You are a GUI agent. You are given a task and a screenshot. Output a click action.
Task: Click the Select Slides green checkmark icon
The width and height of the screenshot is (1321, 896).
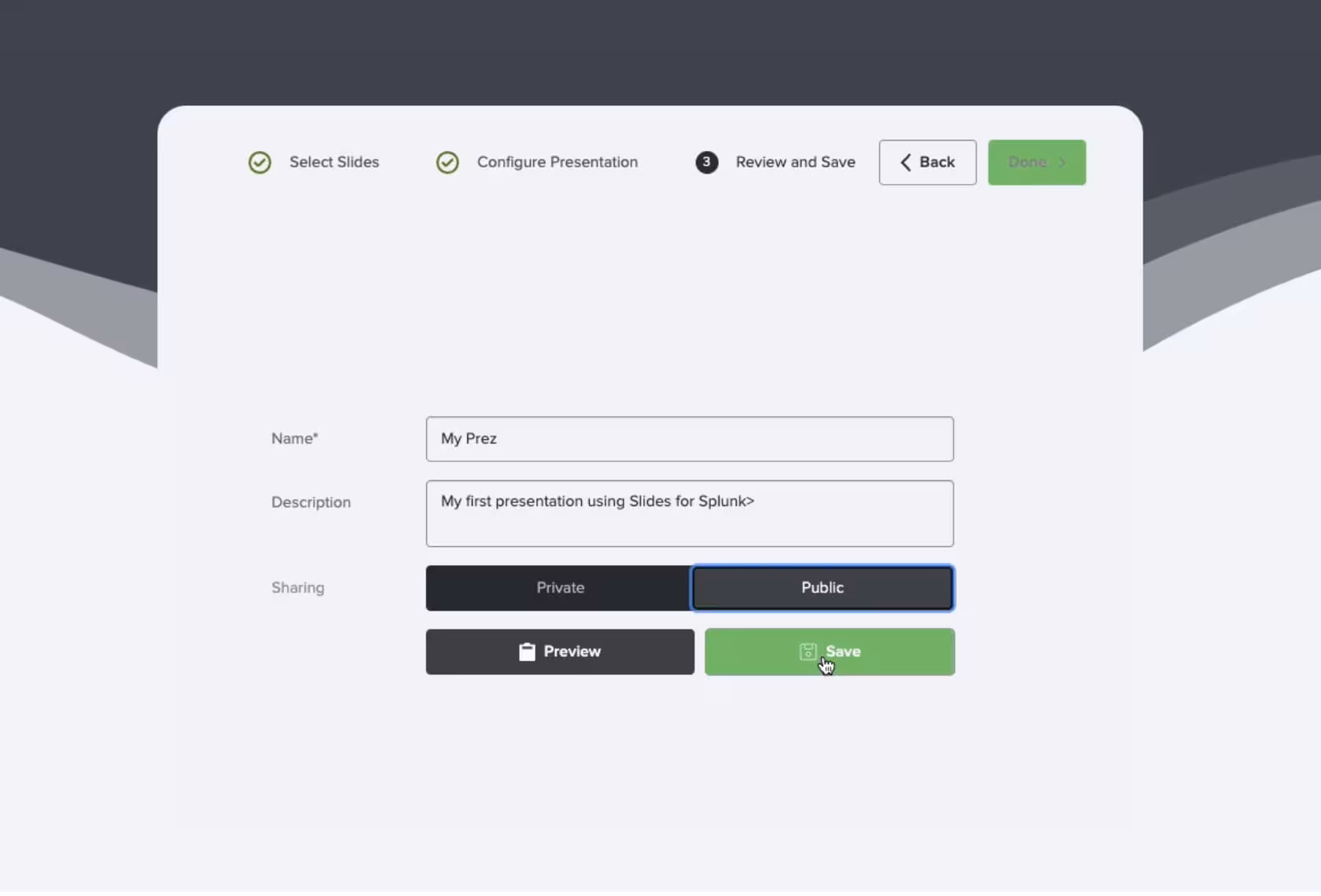(x=259, y=163)
